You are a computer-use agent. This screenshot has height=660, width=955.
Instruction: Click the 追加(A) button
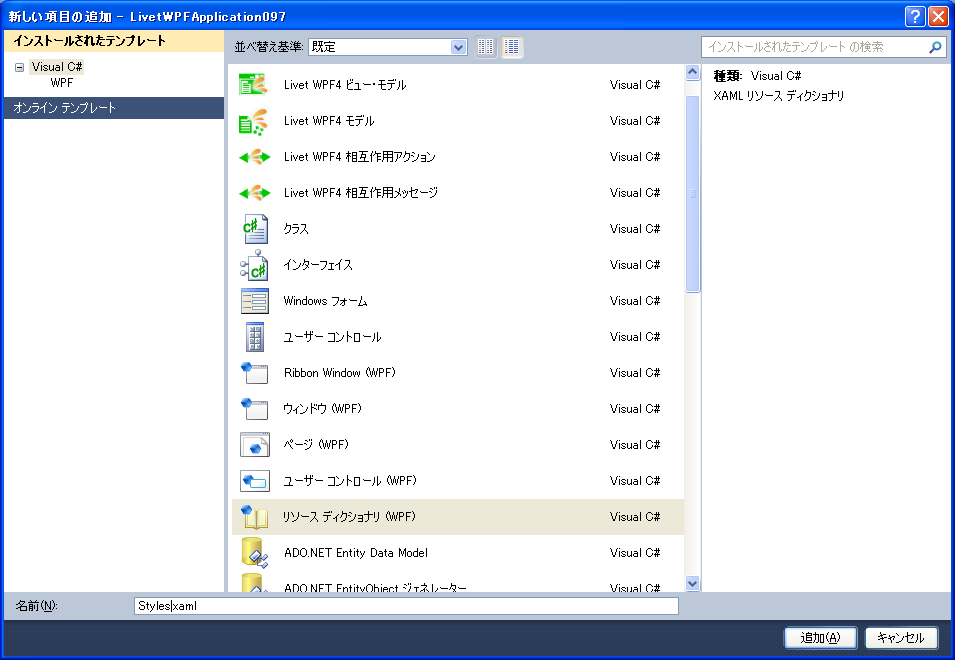(x=820, y=637)
